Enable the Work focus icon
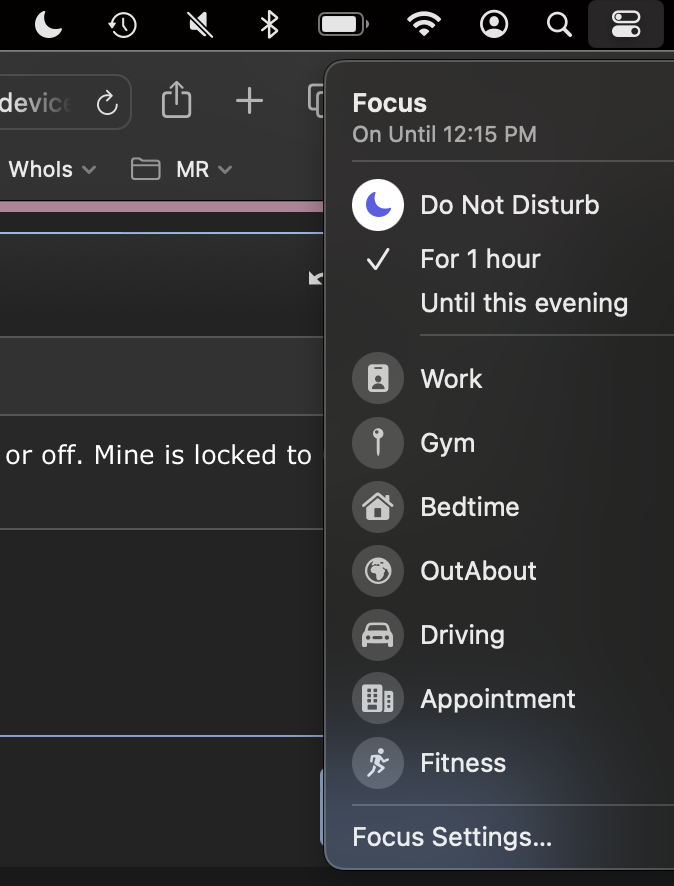The width and height of the screenshot is (674, 886). click(378, 378)
